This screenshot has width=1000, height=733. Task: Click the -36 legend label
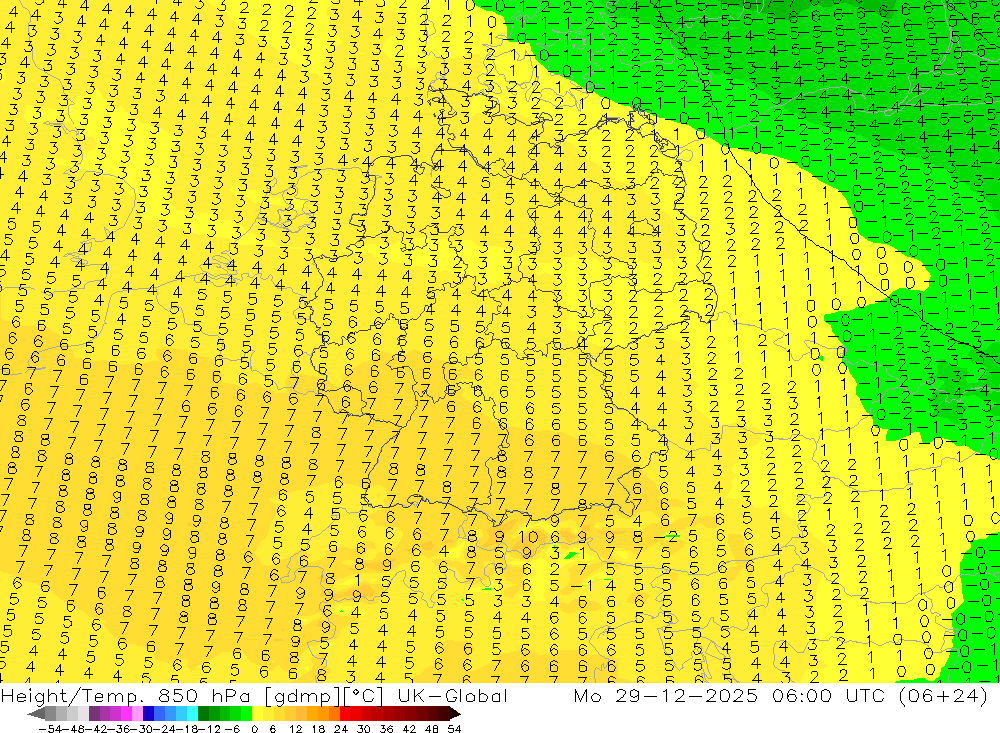119,729
